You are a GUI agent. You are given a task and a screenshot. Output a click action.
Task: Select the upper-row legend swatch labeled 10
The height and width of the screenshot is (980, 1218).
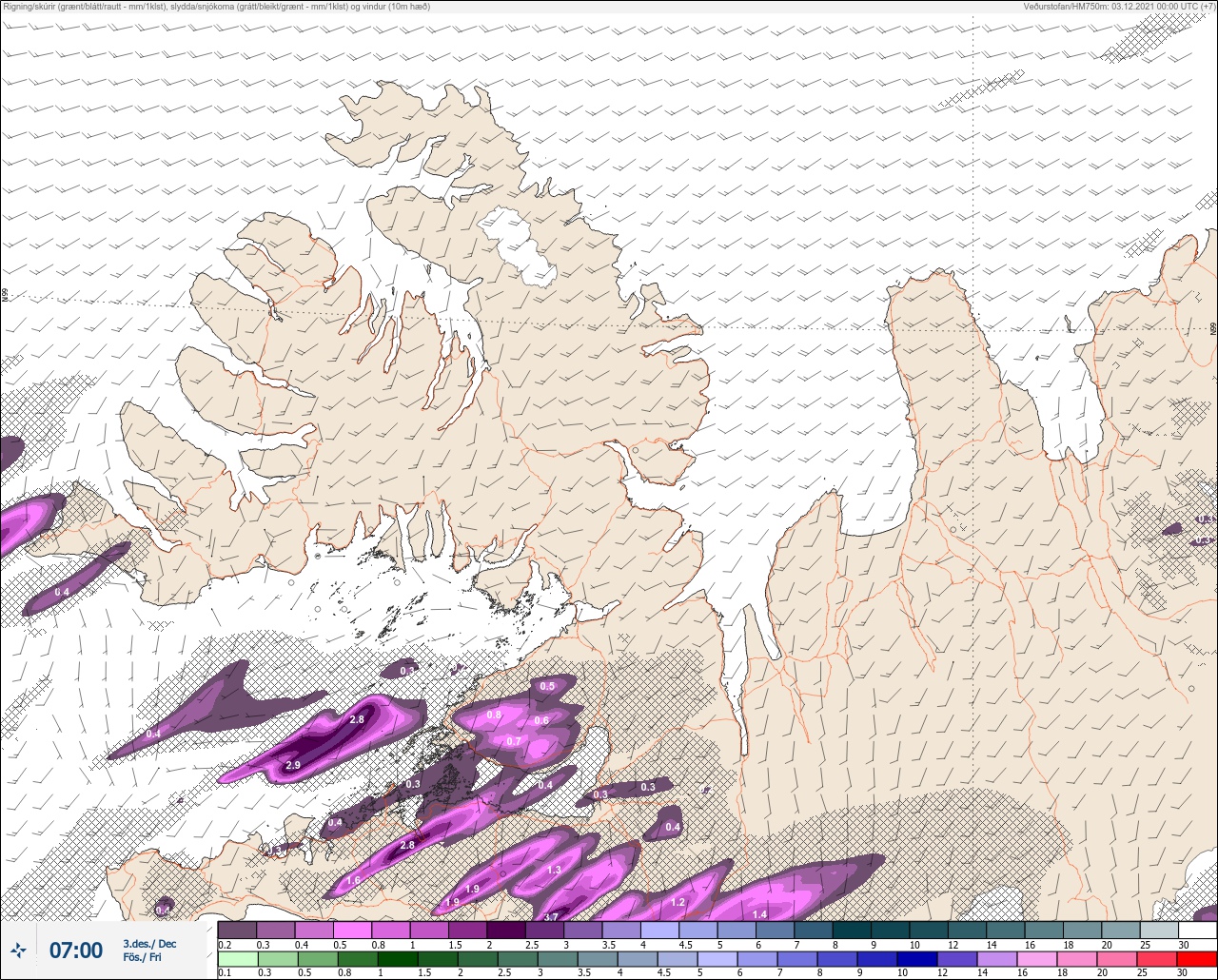928,930
